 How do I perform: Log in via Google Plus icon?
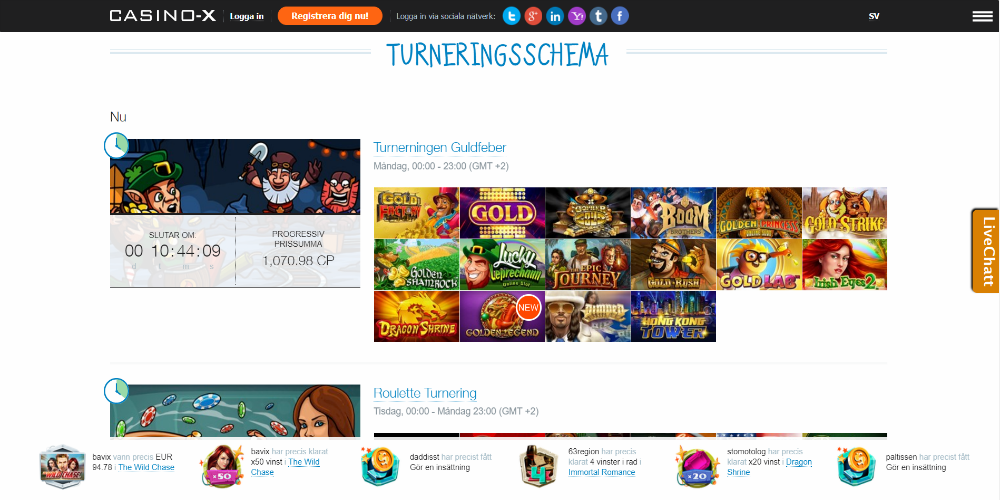point(533,16)
